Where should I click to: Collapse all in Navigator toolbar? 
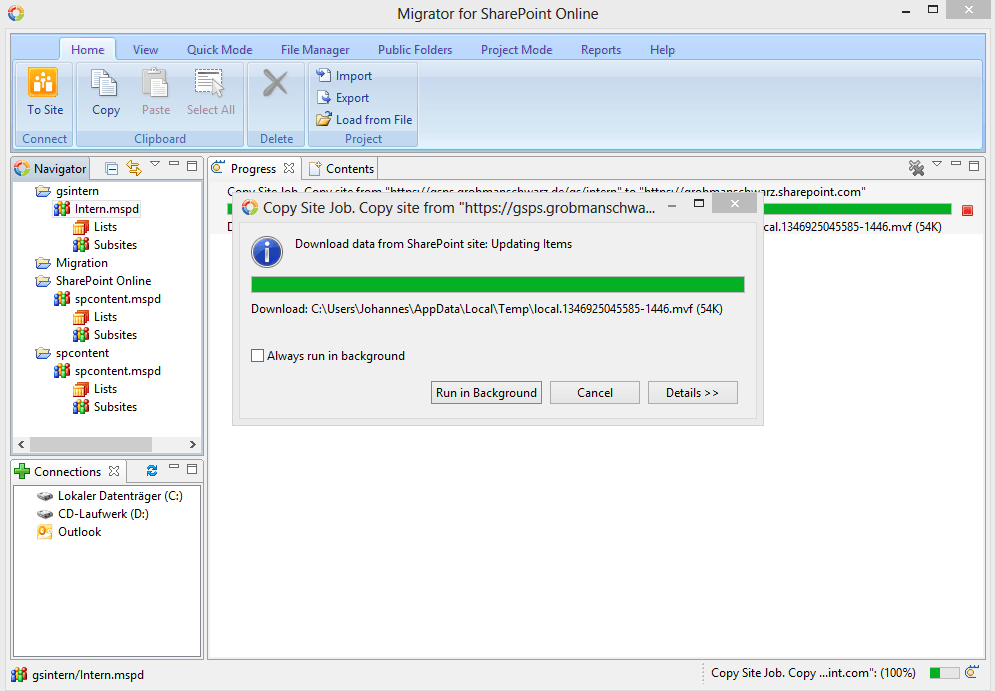(112, 168)
